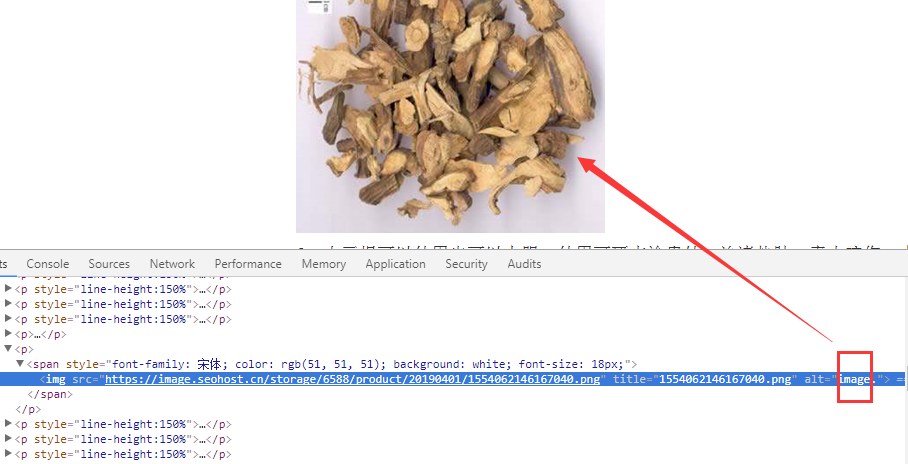Expand line-height paragraph just below closing </p>
Screen dimensions: 908x464
click(8, 424)
